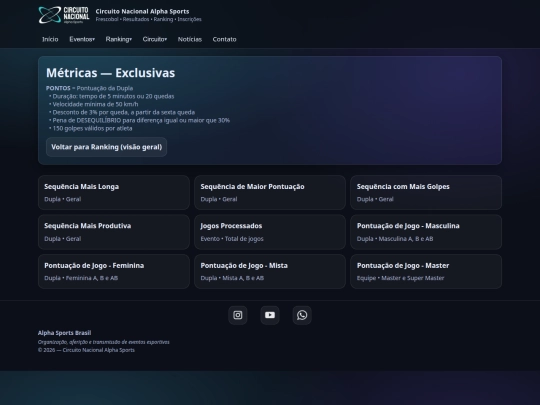Open the Jogos Processados card

[270, 232]
